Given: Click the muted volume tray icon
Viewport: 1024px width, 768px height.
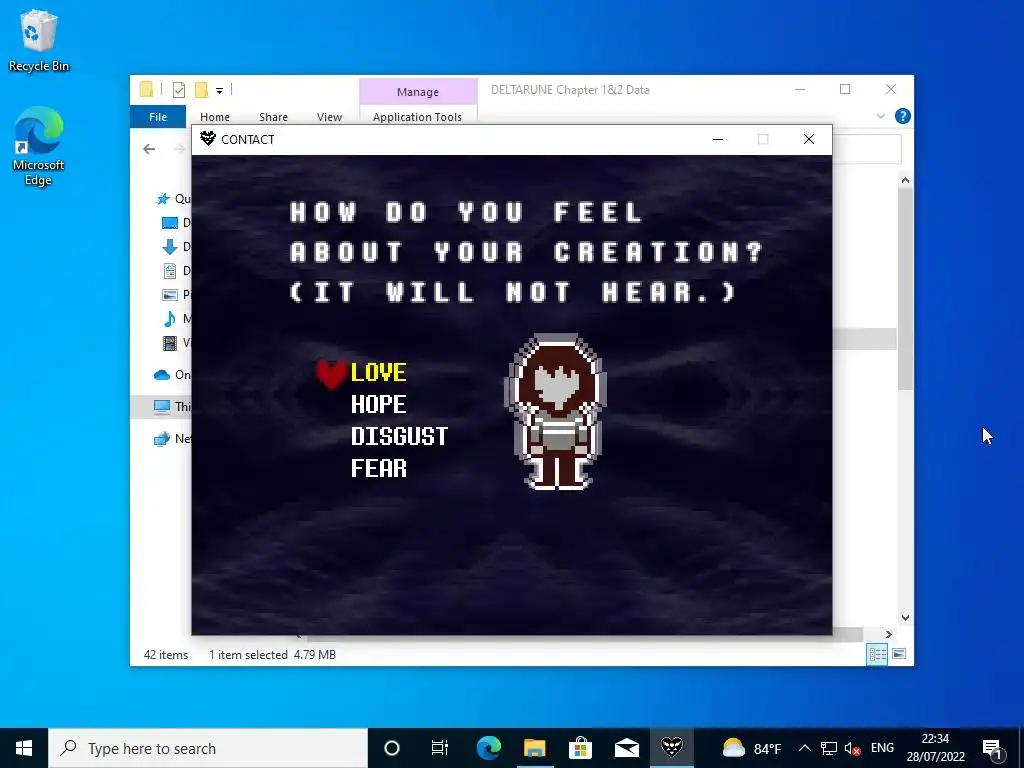Looking at the screenshot, I should 852,748.
